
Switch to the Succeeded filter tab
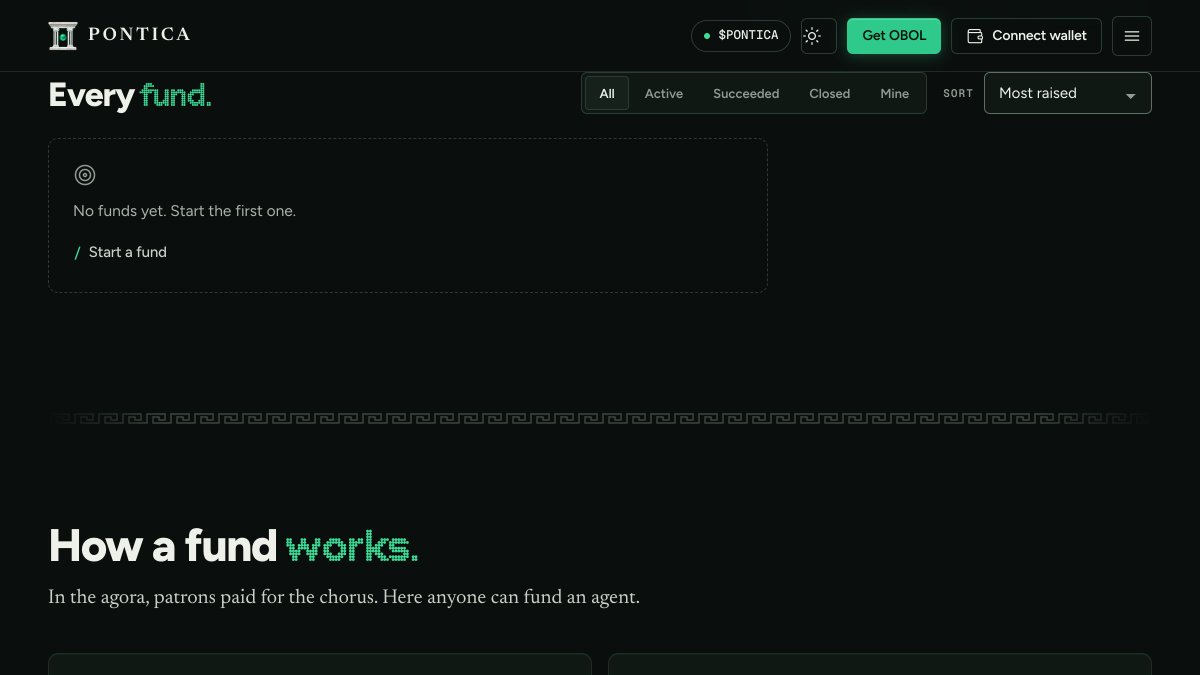pos(746,93)
